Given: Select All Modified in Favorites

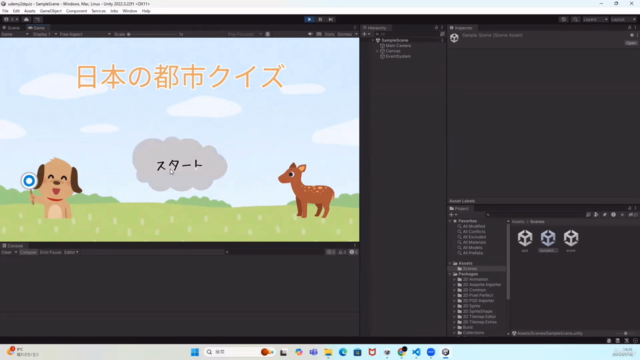Looking at the screenshot, I should [x=473, y=226].
